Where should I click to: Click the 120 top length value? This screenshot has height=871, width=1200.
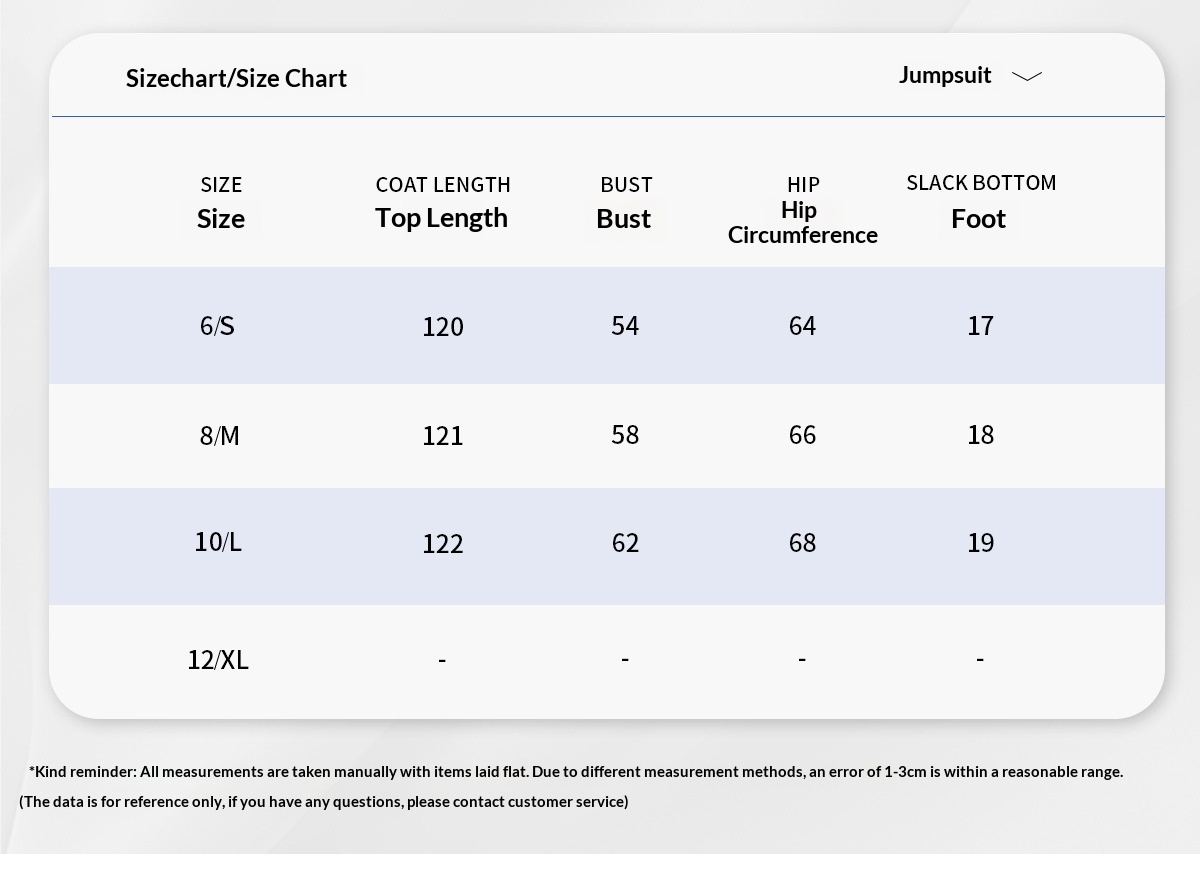click(442, 327)
